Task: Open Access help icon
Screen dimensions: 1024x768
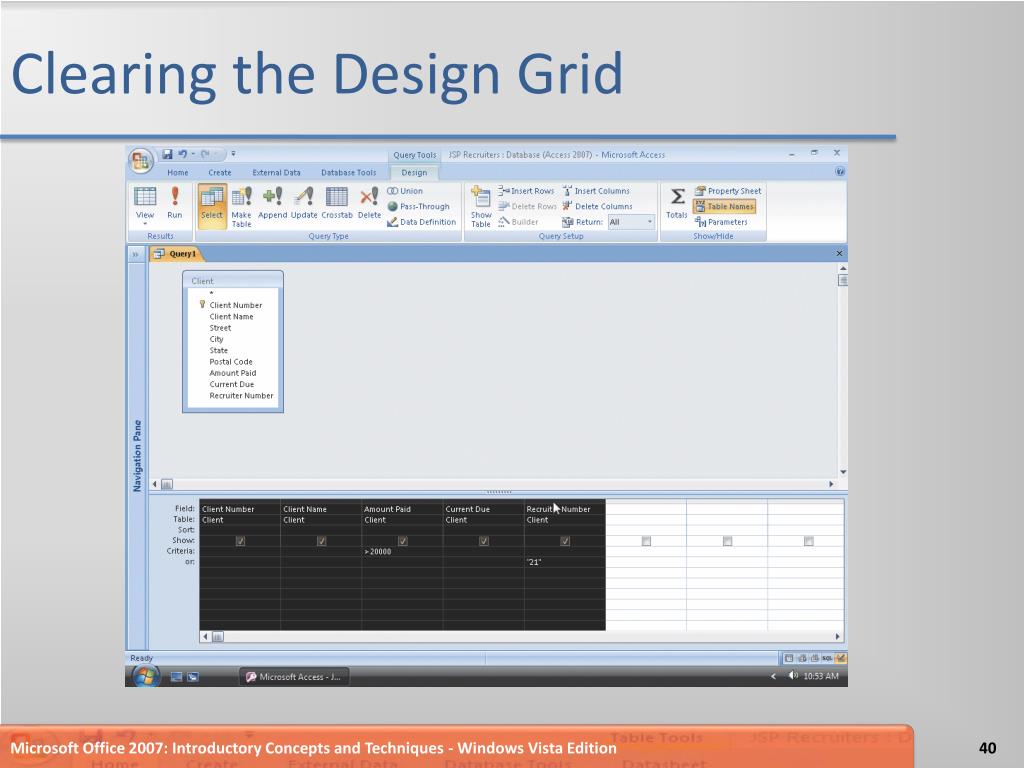Action: click(x=840, y=172)
